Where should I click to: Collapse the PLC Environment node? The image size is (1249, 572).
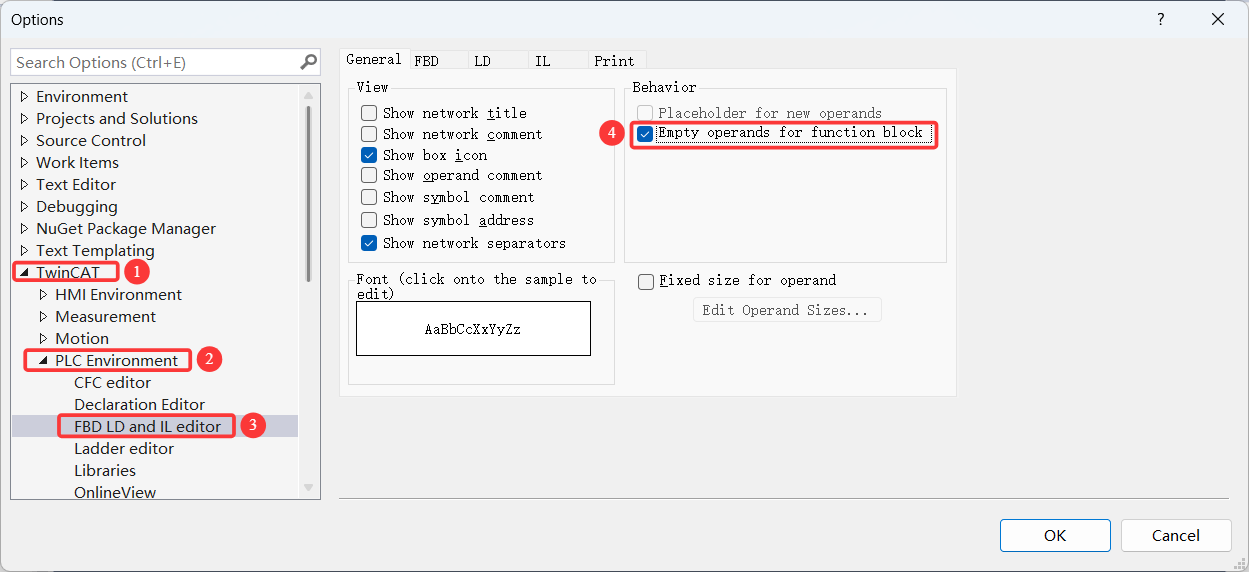tap(43, 361)
